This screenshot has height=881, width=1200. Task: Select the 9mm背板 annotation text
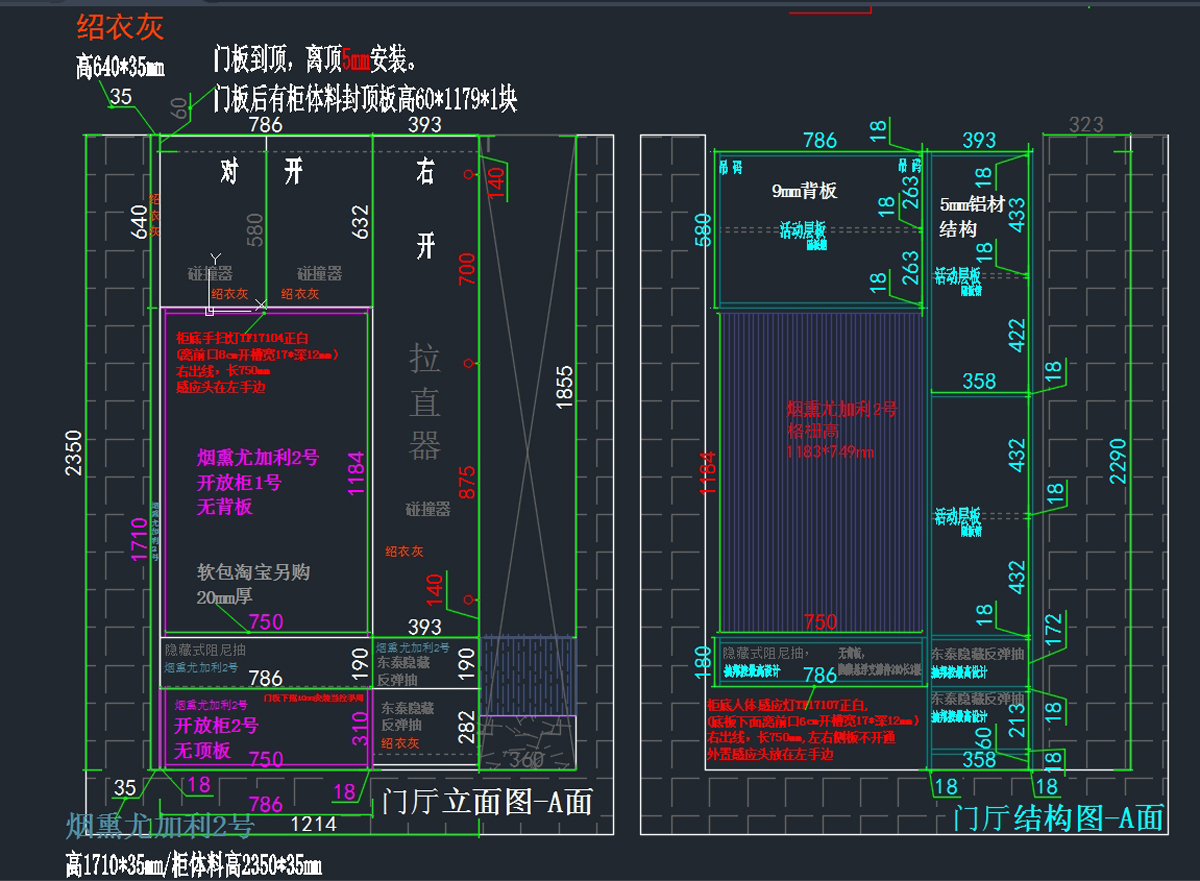[804, 190]
